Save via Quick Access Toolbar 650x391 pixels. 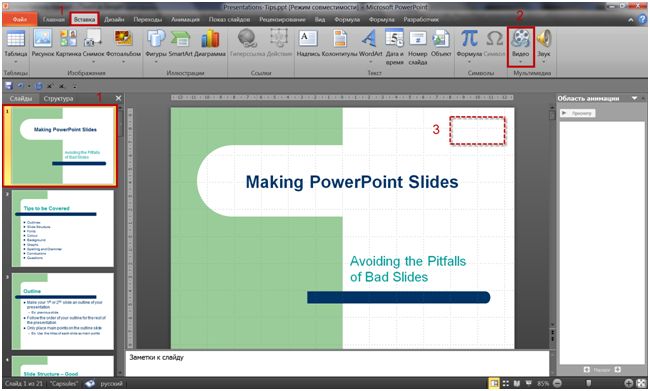[x=8, y=86]
